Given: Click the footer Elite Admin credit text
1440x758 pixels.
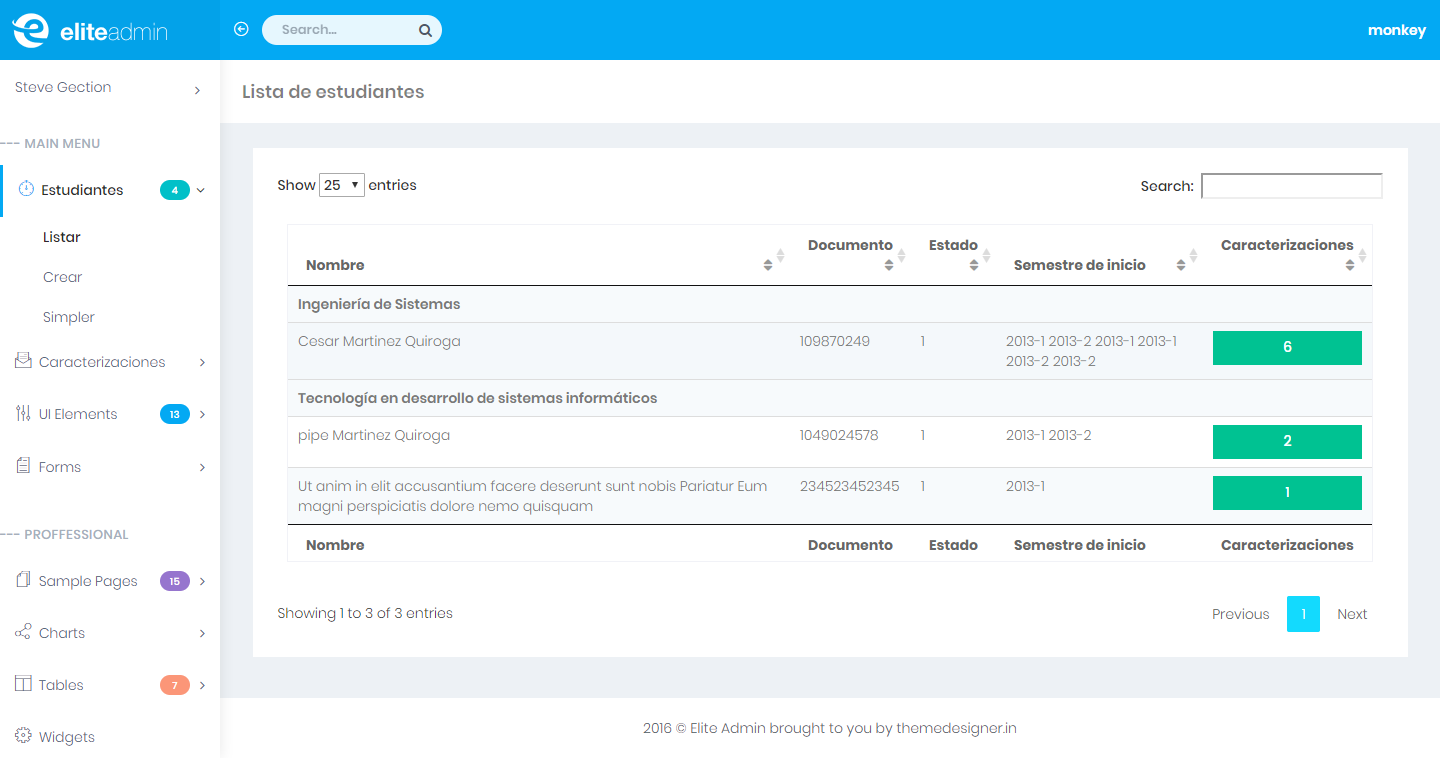Looking at the screenshot, I should tap(830, 728).
